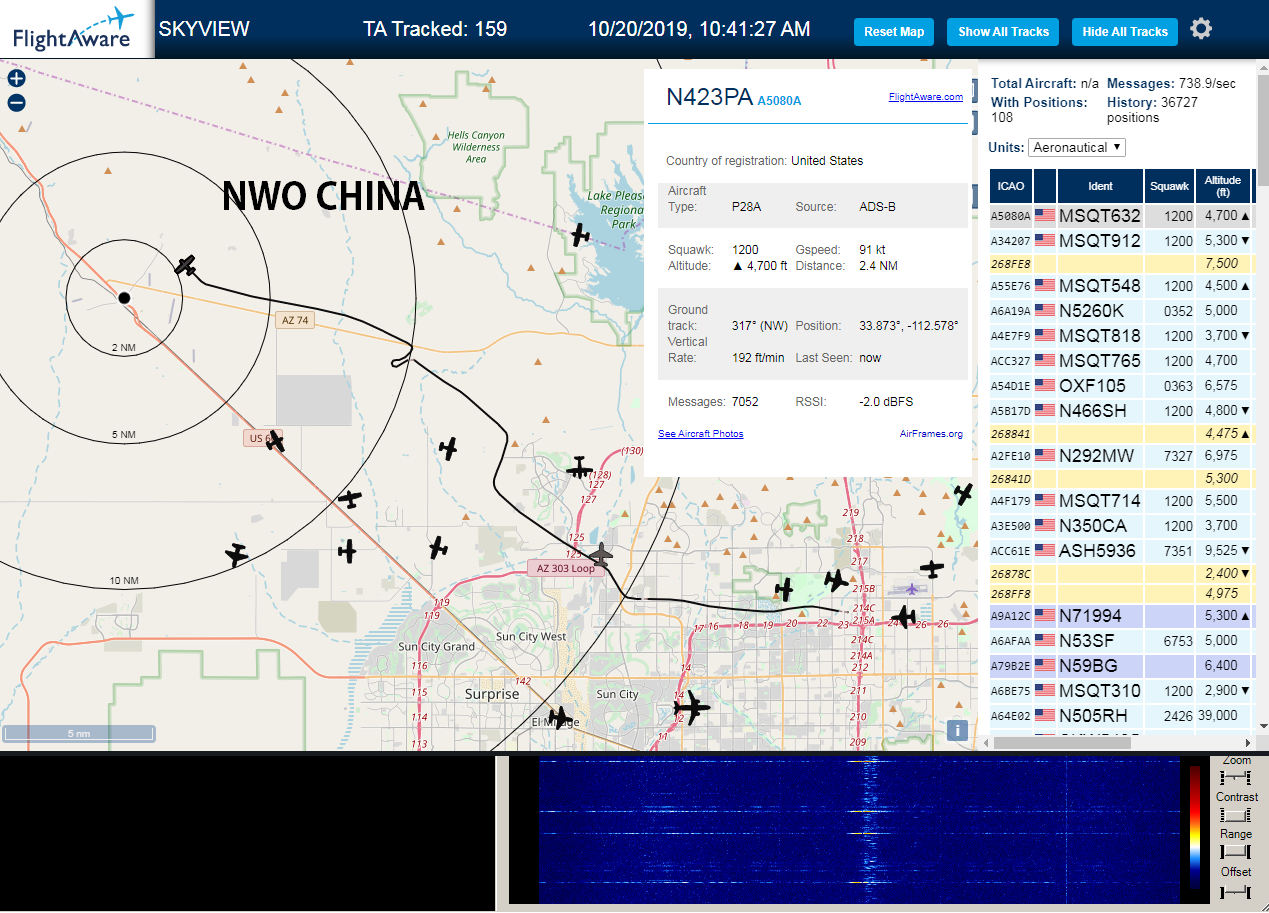The width and height of the screenshot is (1269, 913).
Task: Select the aircraft icon on the US 60 label
Action: (x=275, y=441)
